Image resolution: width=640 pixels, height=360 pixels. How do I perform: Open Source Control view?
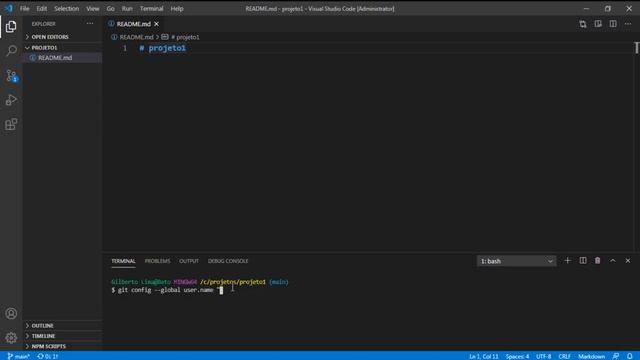pyautogui.click(x=11, y=76)
